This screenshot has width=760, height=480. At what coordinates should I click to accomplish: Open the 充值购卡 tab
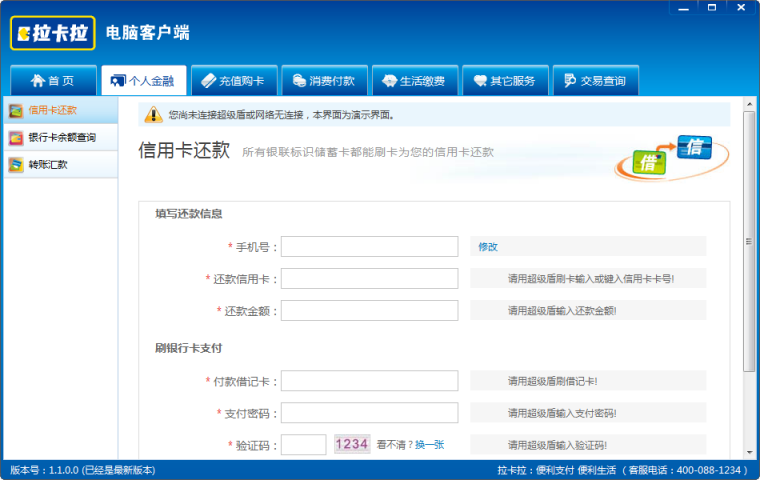tap(231, 81)
